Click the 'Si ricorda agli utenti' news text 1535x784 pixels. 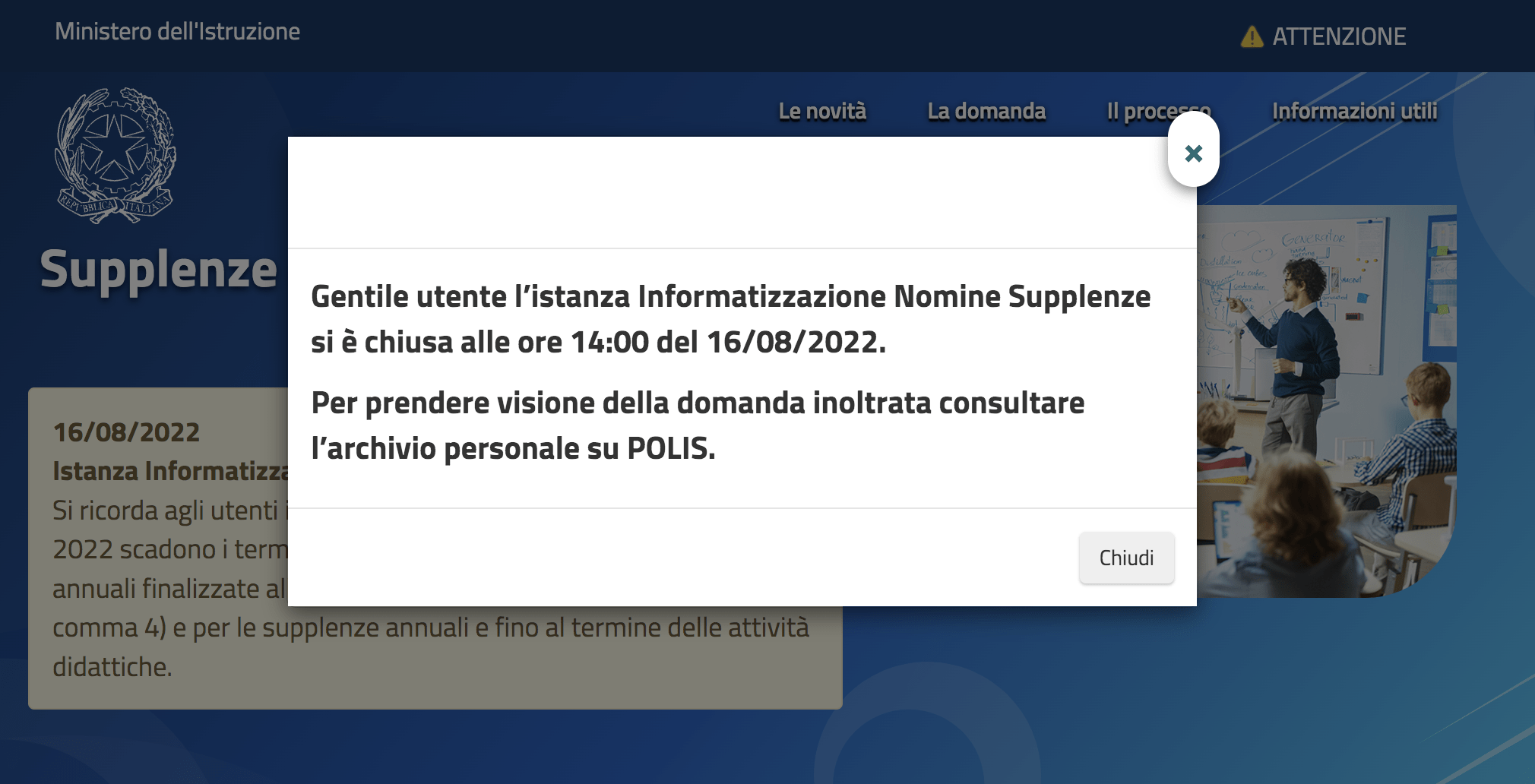click(166, 511)
